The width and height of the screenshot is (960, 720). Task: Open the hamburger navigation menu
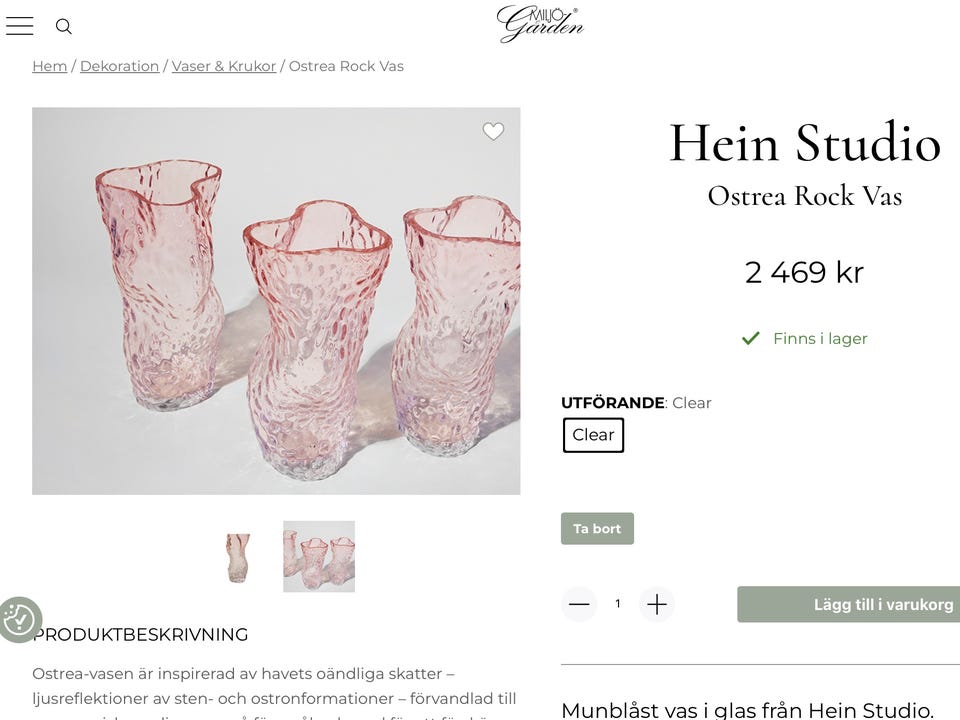click(19, 26)
